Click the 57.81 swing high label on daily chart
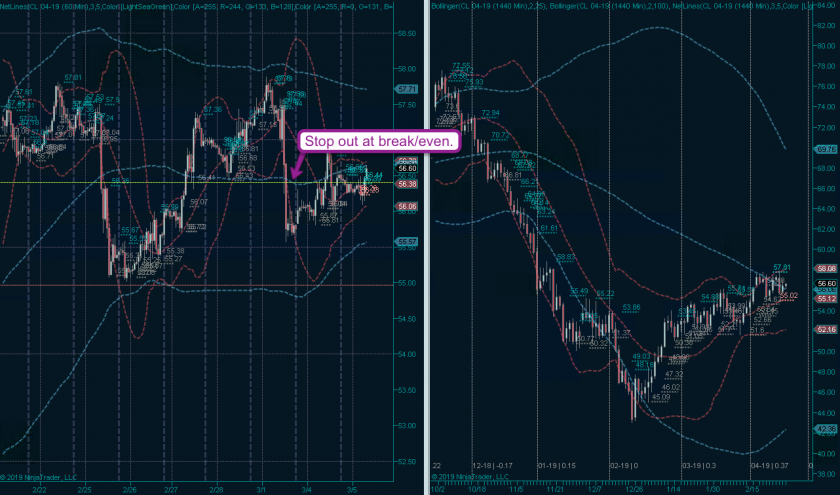 pos(782,267)
